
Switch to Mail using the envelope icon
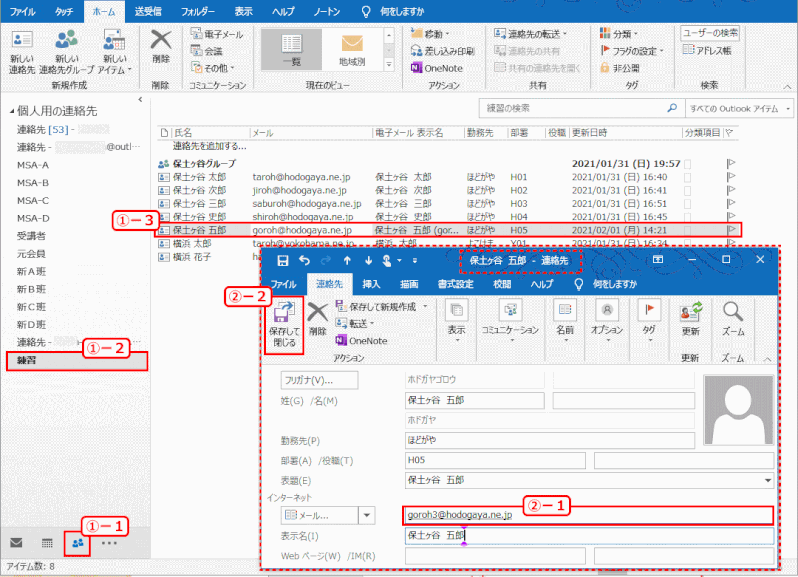click(16, 542)
